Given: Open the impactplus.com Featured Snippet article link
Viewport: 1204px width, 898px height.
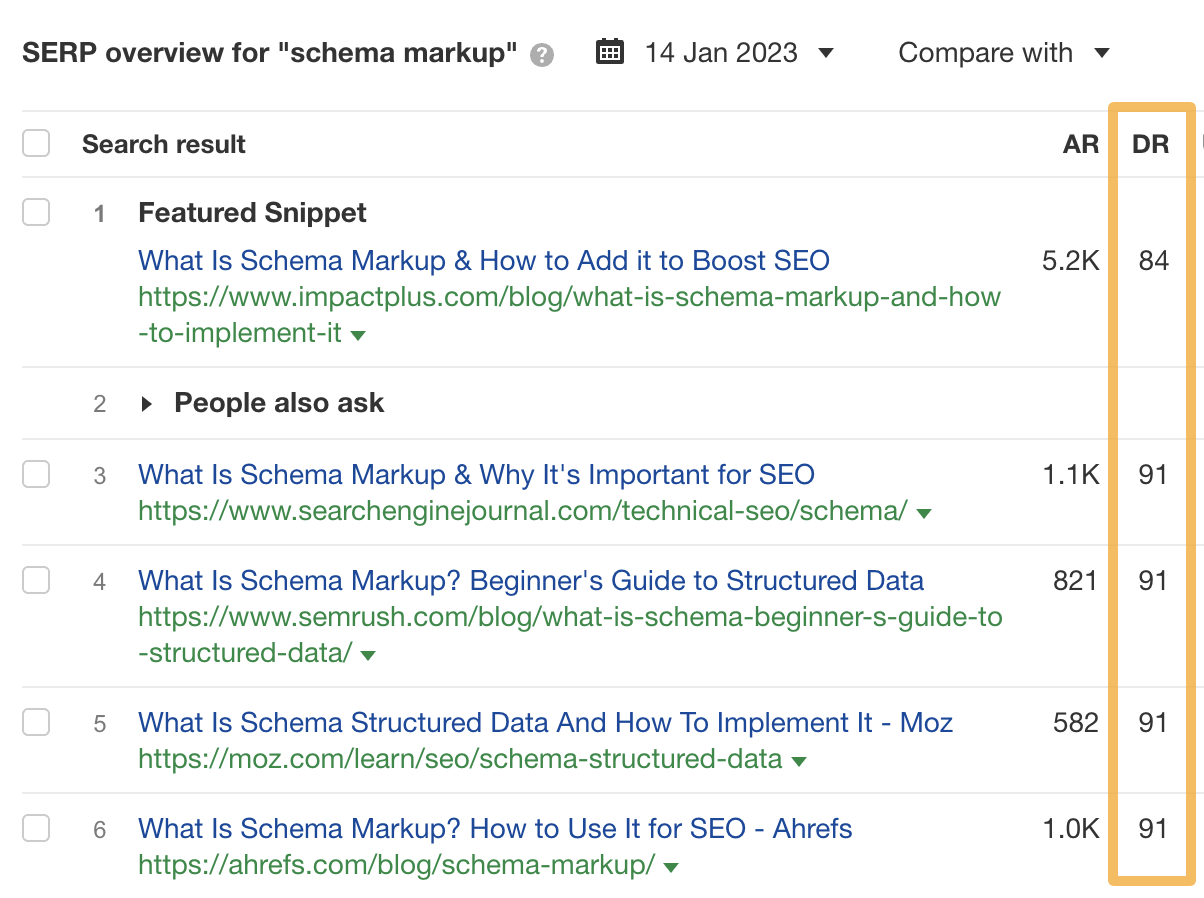Looking at the screenshot, I should pos(483,260).
